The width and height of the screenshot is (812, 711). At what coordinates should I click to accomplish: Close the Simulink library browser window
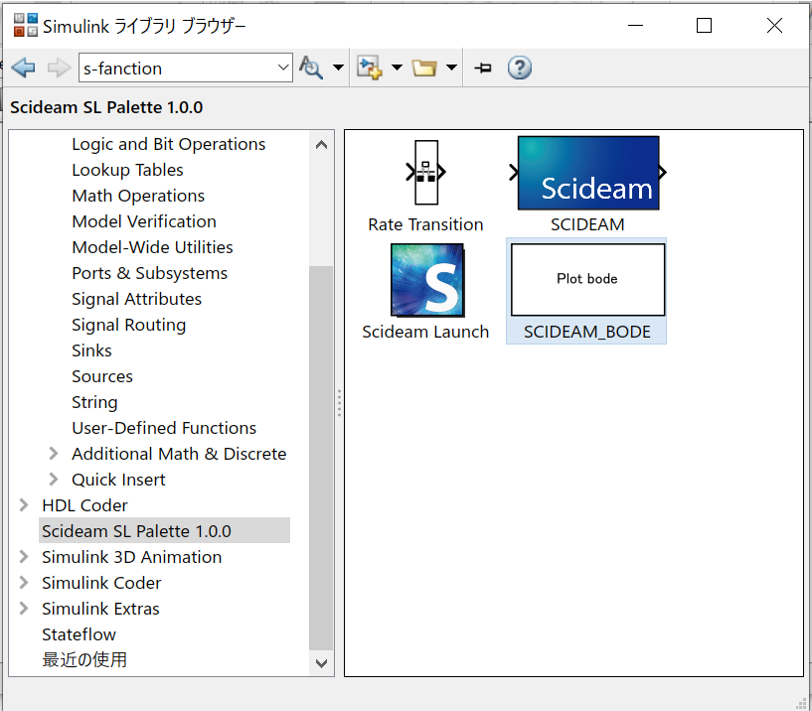(x=774, y=25)
